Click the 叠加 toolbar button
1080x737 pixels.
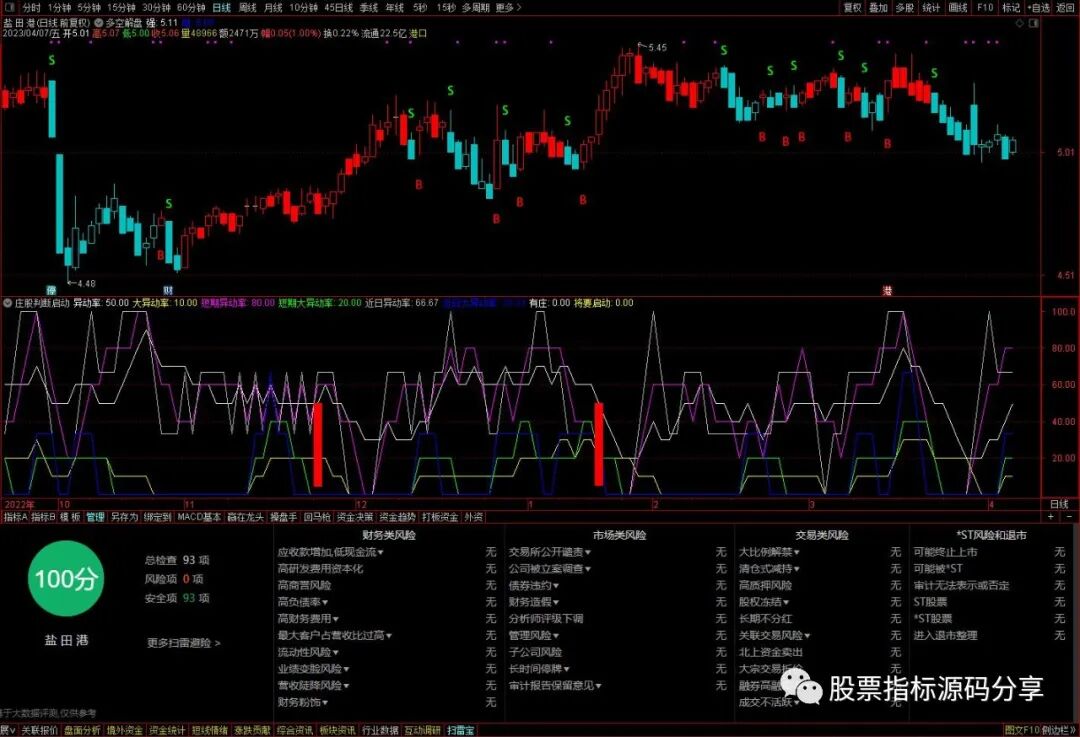pos(878,8)
